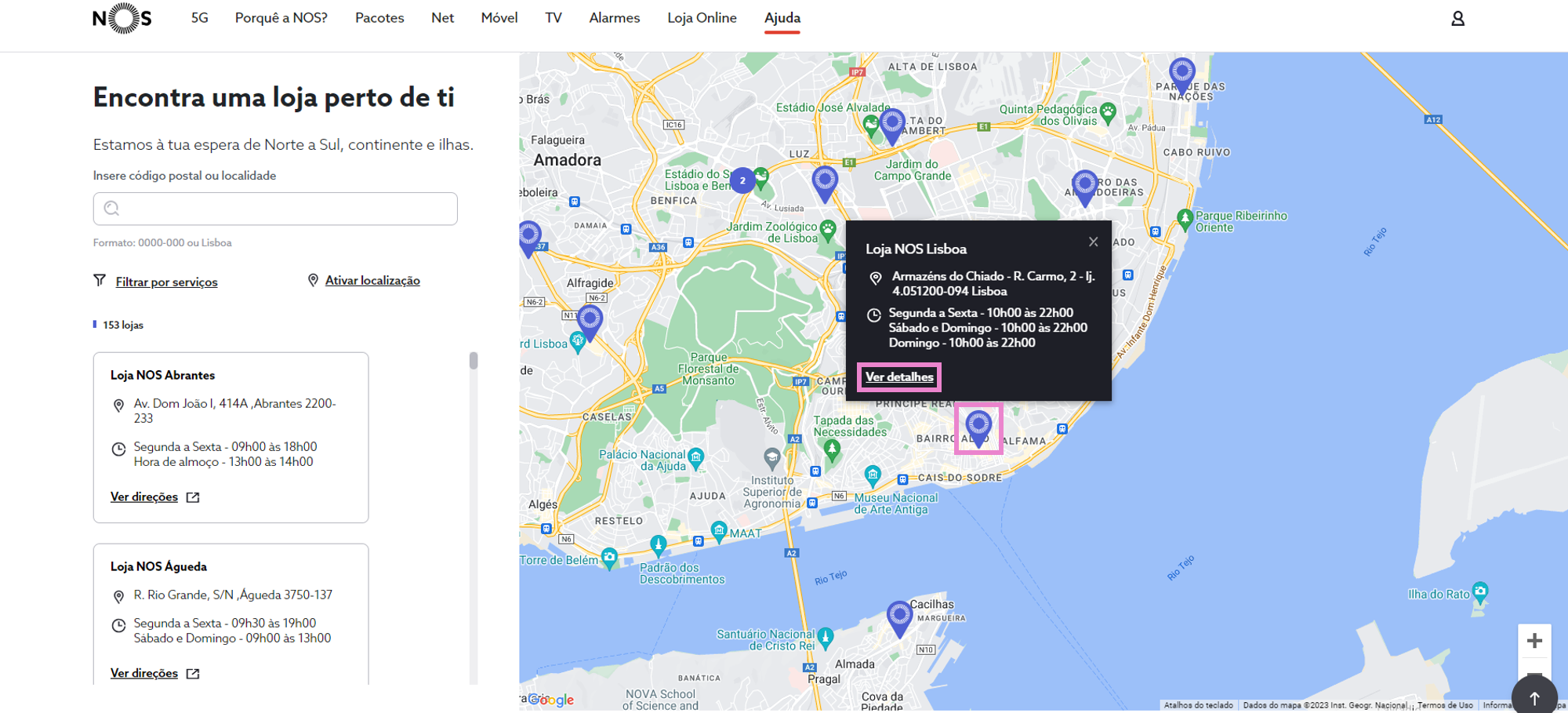Select the store pin near Alfragide

tap(590, 322)
